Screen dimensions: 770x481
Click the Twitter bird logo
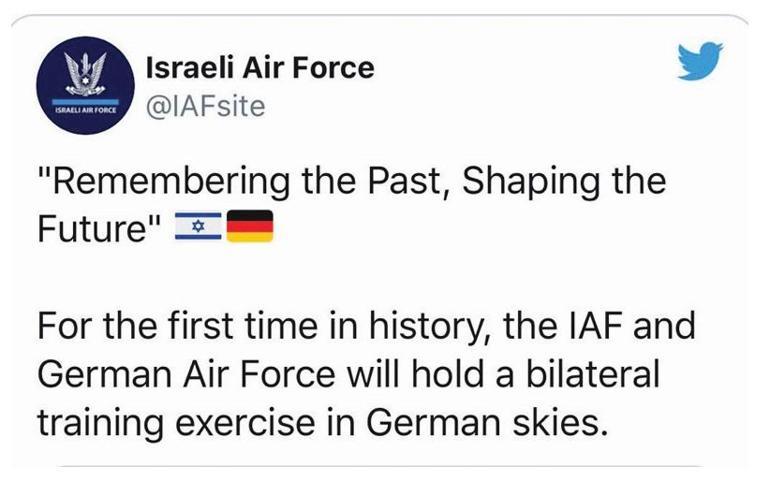pos(698,63)
